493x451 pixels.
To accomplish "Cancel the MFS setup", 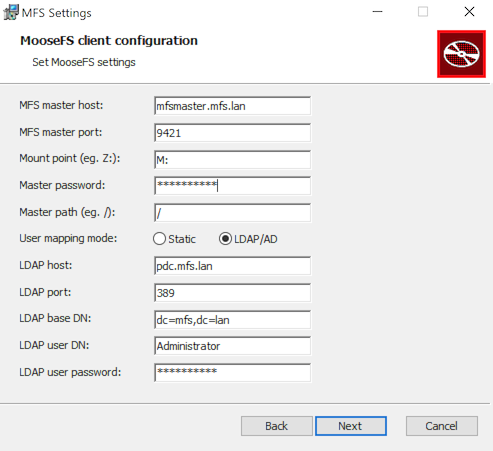I will pos(442,426).
